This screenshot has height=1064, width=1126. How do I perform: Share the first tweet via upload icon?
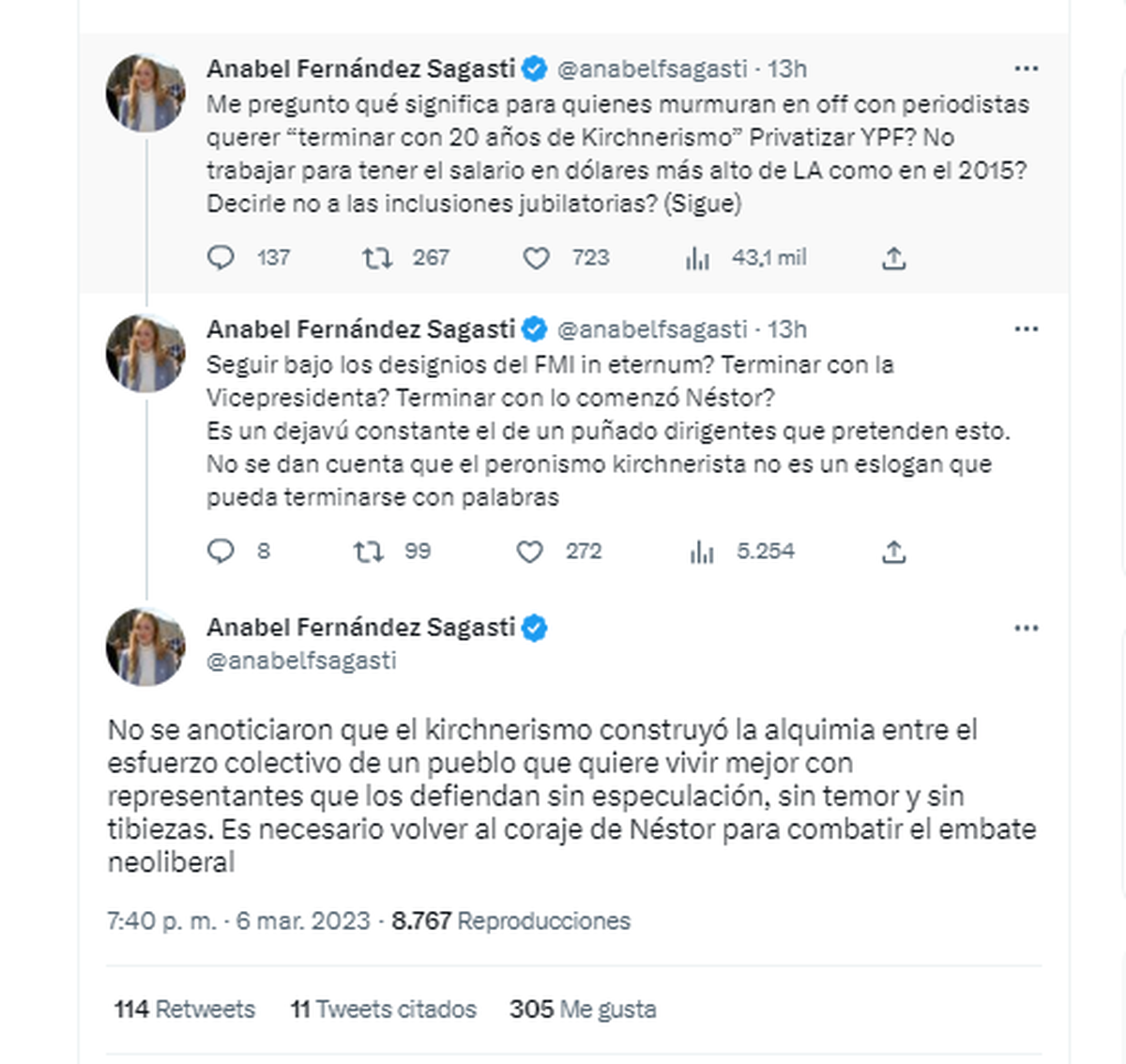893,258
